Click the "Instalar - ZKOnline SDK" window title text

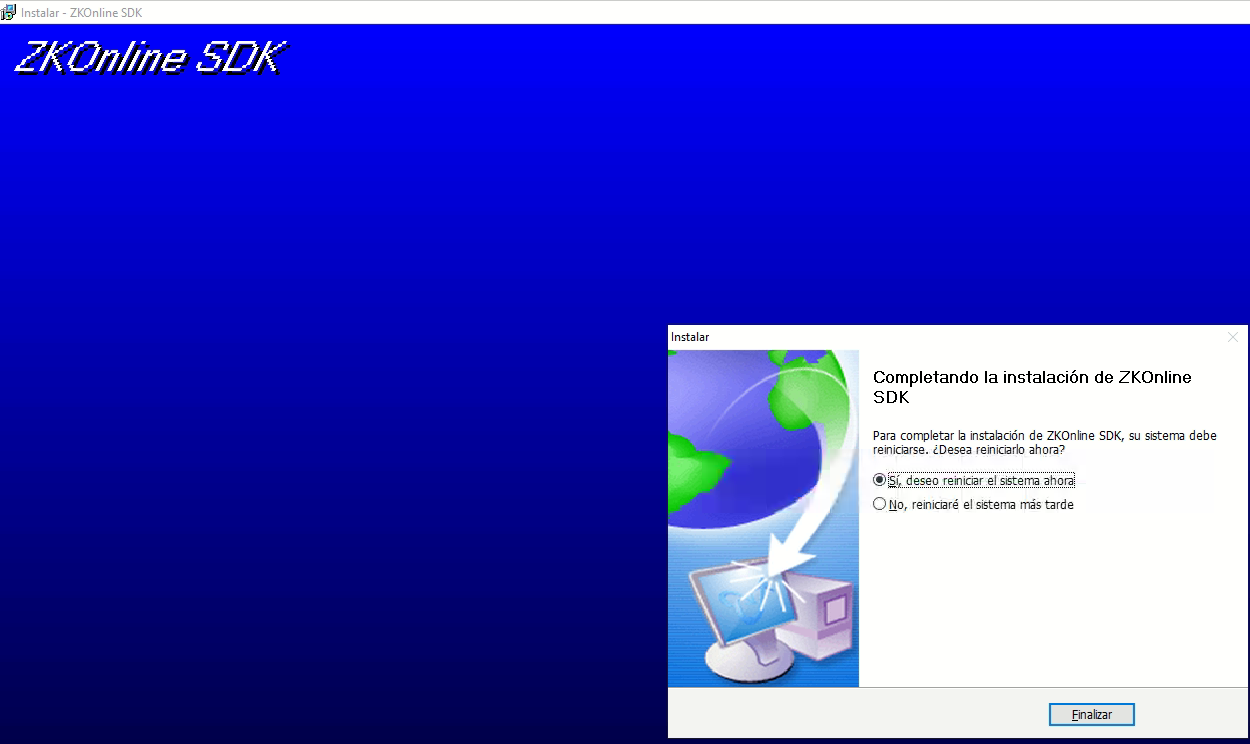pyautogui.click(x=82, y=12)
